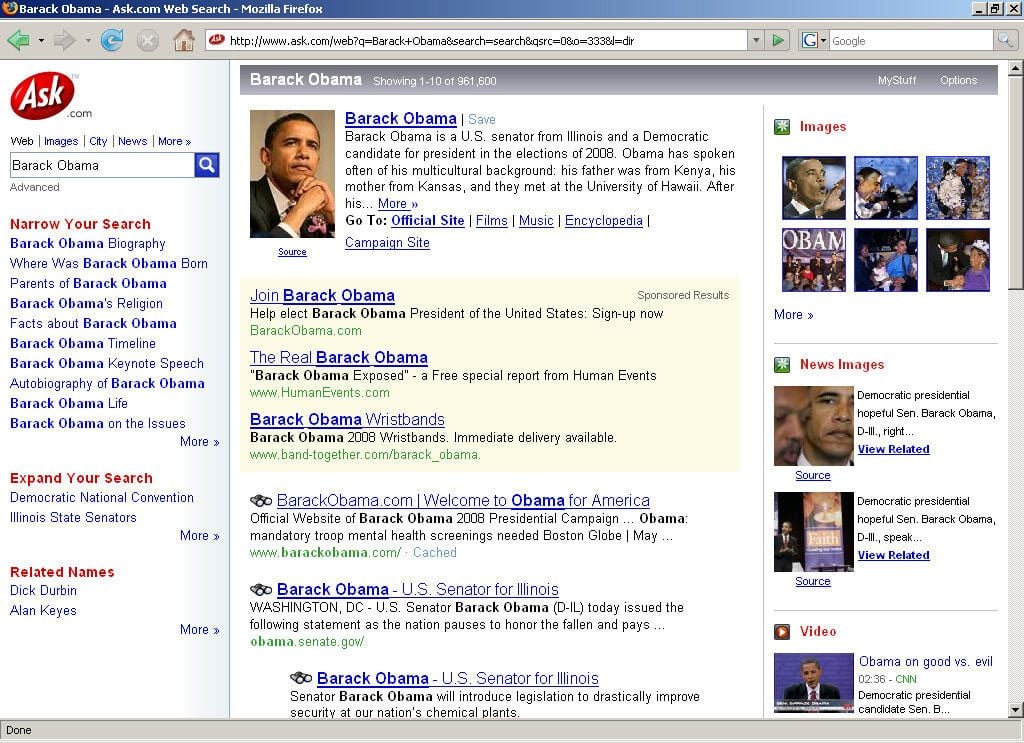Open the Advanced search link
The height and width of the screenshot is (743, 1024).
click(x=35, y=187)
